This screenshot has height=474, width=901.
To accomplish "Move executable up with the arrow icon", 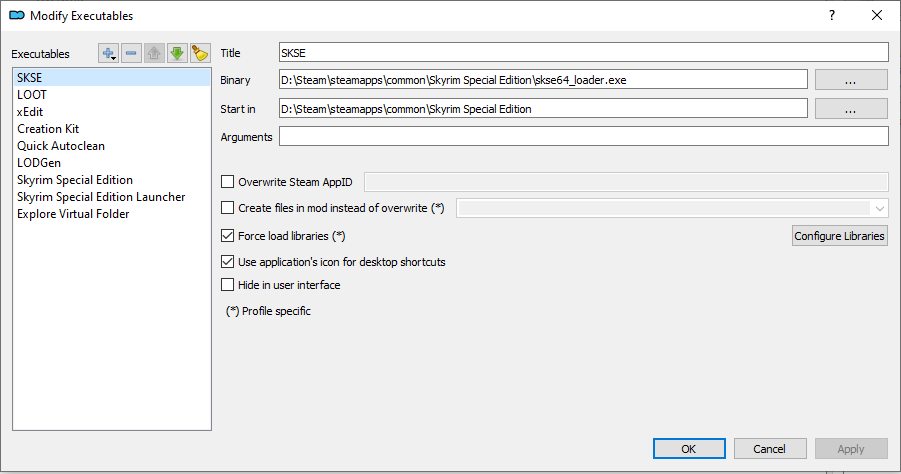I will [154, 53].
